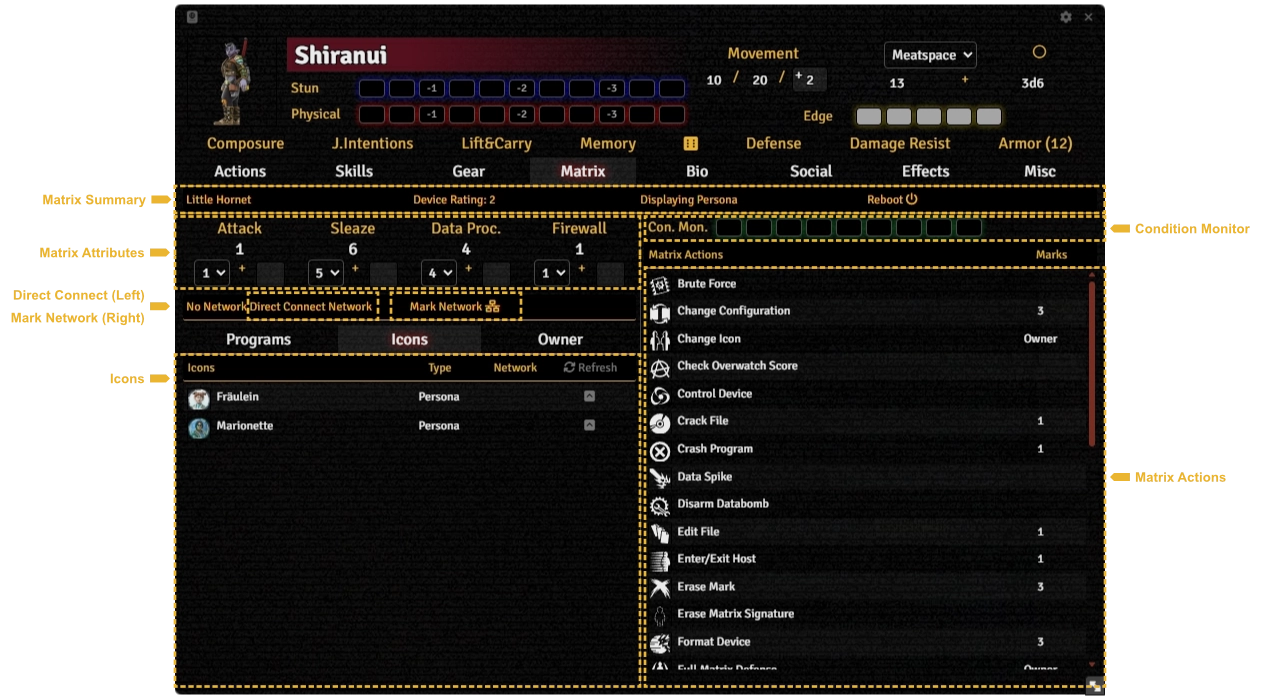Click the Reboot device button
The width and height of the screenshot is (1280, 700).
[x=892, y=199]
